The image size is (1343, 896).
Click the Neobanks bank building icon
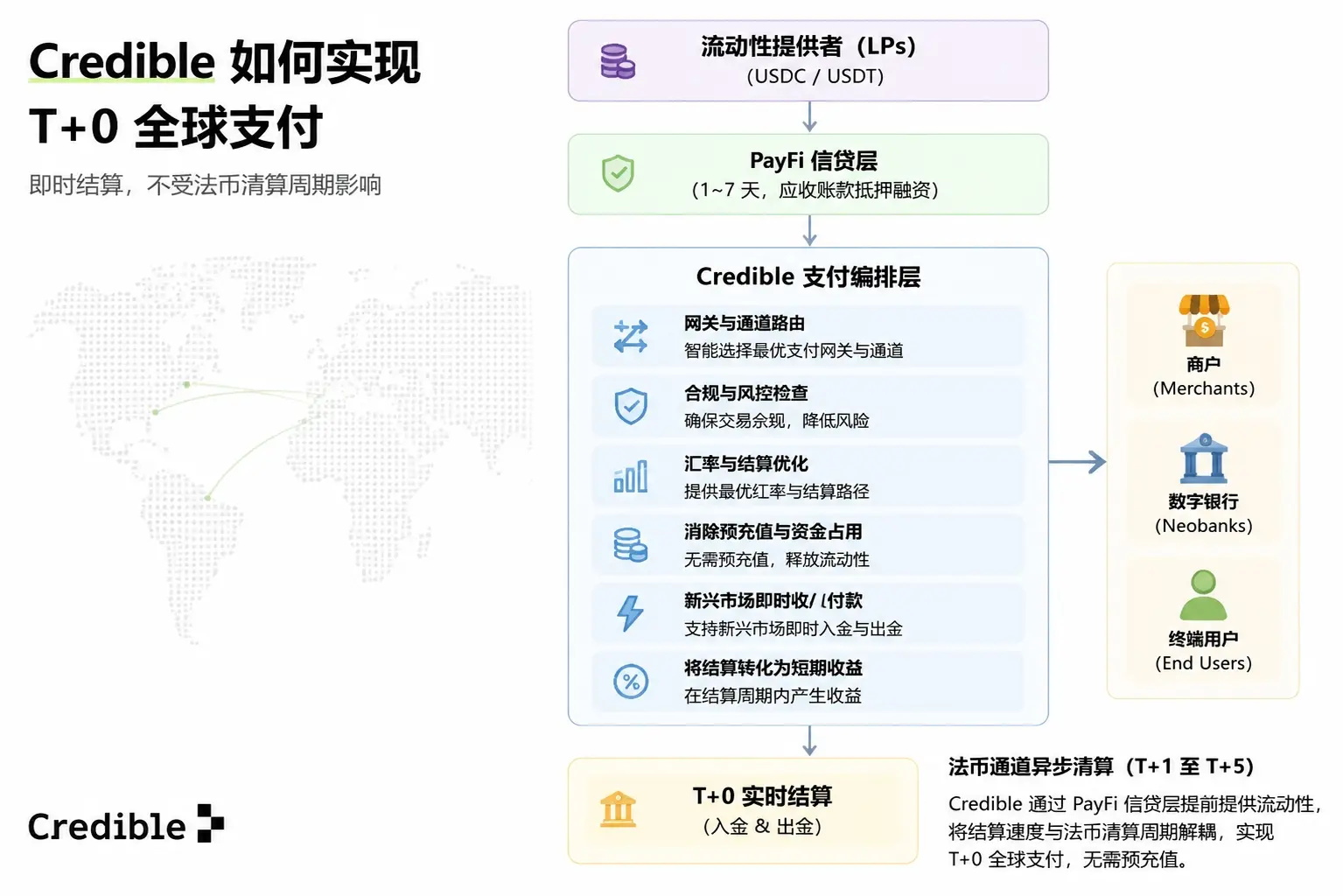point(1204,458)
